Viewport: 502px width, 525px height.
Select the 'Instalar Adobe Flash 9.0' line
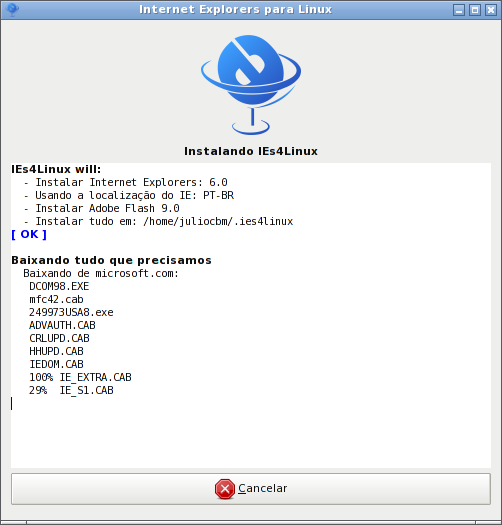[101, 208]
